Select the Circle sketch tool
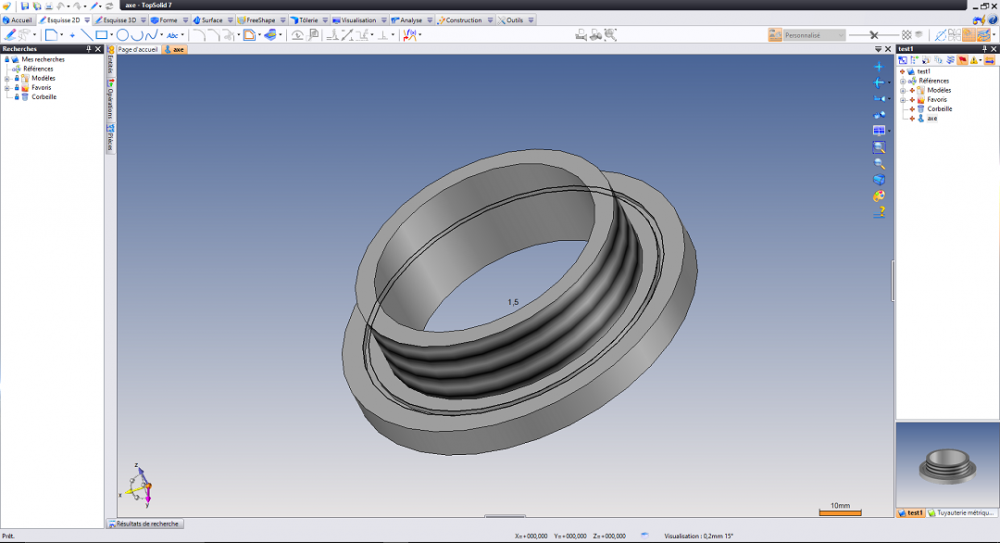This screenshot has width=1000, height=543. coord(123,35)
